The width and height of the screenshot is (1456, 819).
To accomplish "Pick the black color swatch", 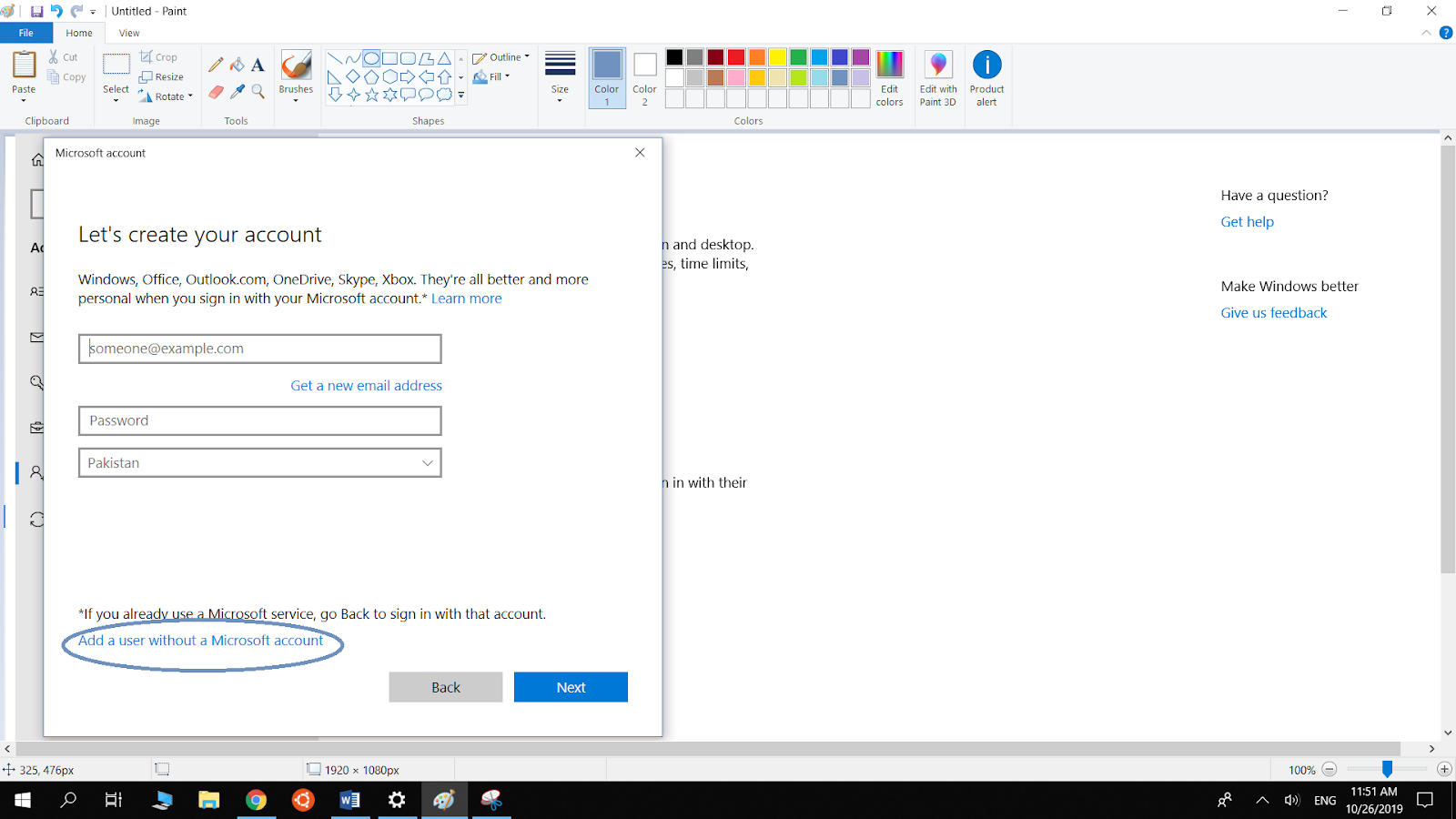I will [674, 57].
